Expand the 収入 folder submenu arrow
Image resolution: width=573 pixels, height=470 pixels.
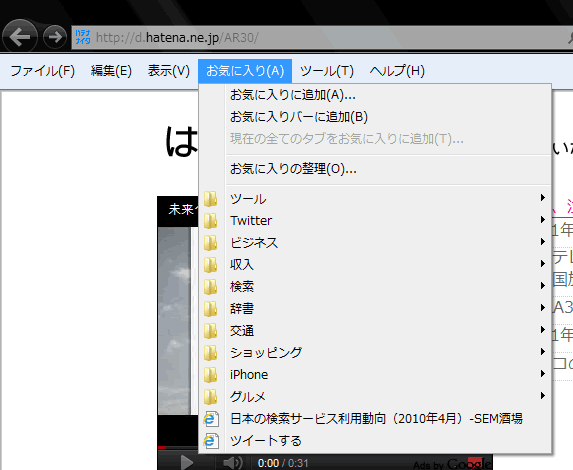(x=543, y=264)
